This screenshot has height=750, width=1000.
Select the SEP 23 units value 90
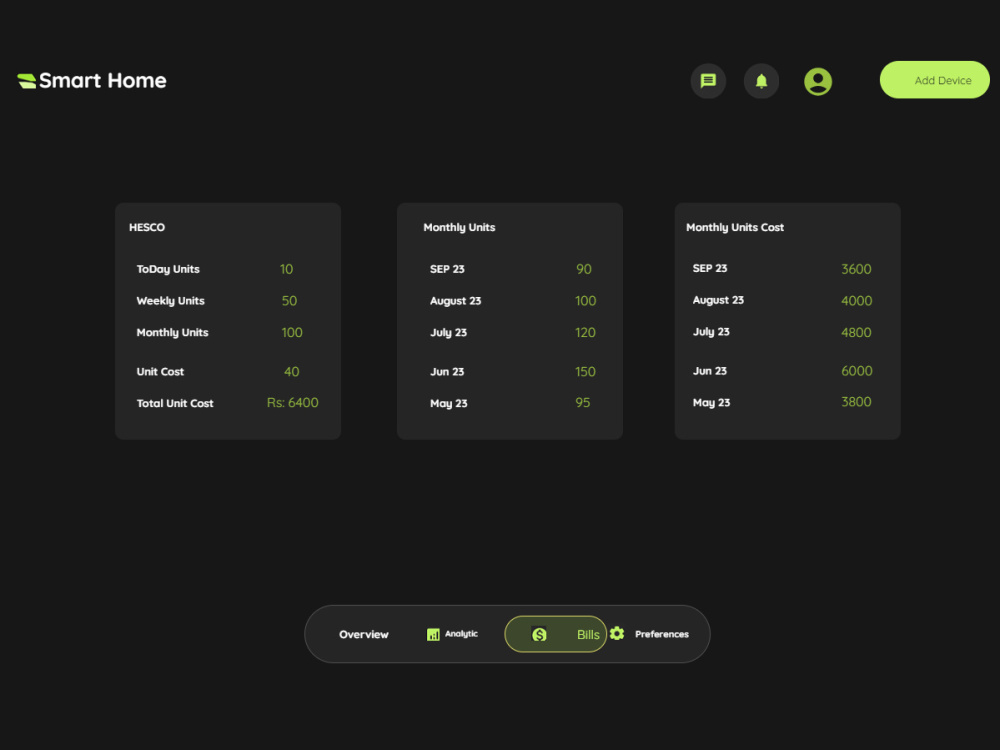pyautogui.click(x=584, y=269)
